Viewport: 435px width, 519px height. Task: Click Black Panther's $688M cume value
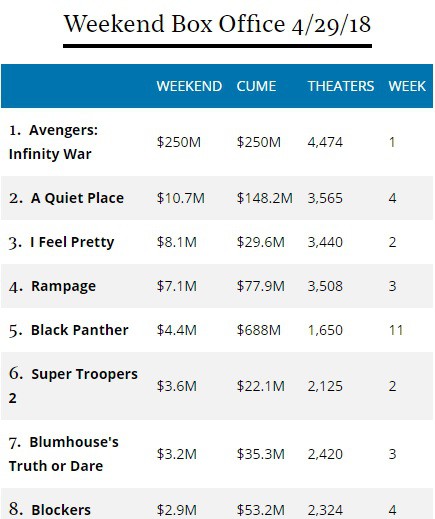[259, 330]
